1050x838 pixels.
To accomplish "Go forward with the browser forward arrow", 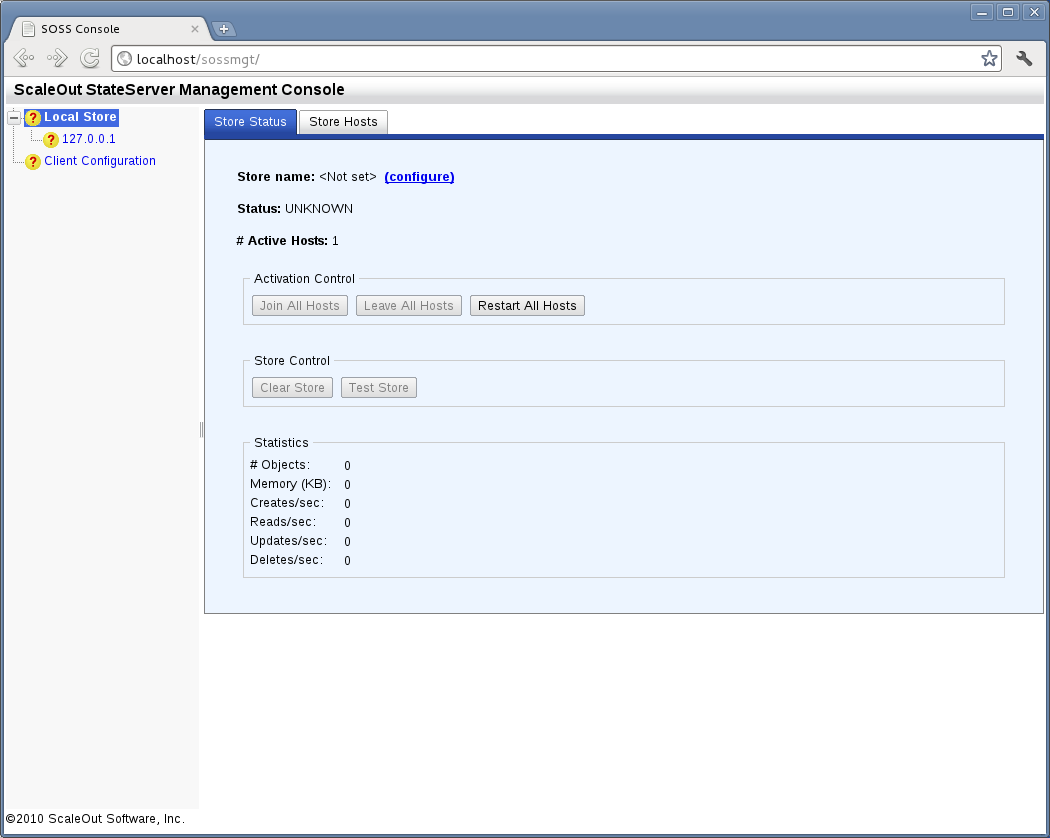I will pos(57,58).
